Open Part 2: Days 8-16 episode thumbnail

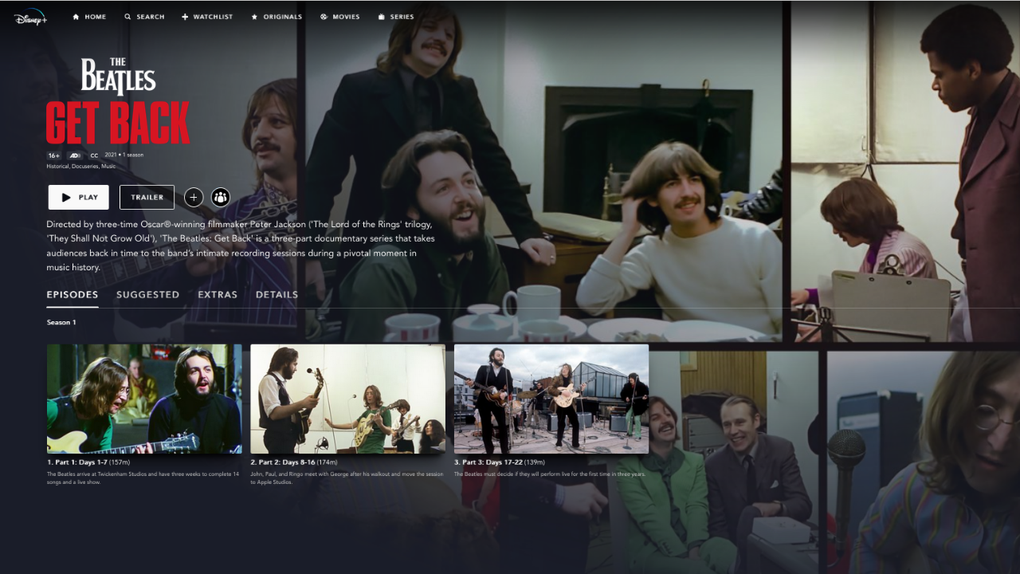[348, 399]
